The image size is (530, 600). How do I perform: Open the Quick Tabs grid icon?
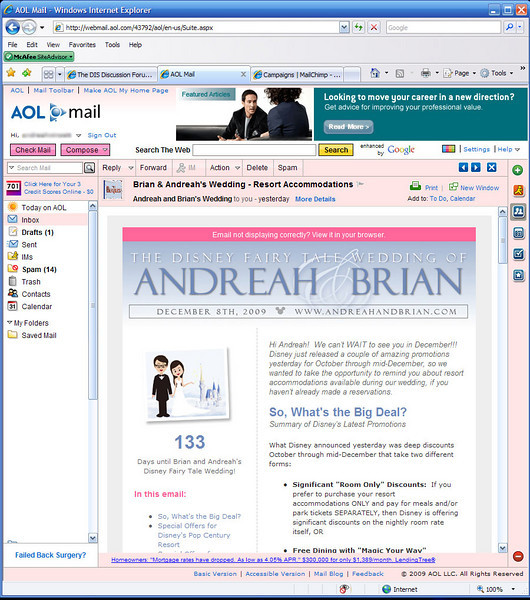click(x=49, y=74)
